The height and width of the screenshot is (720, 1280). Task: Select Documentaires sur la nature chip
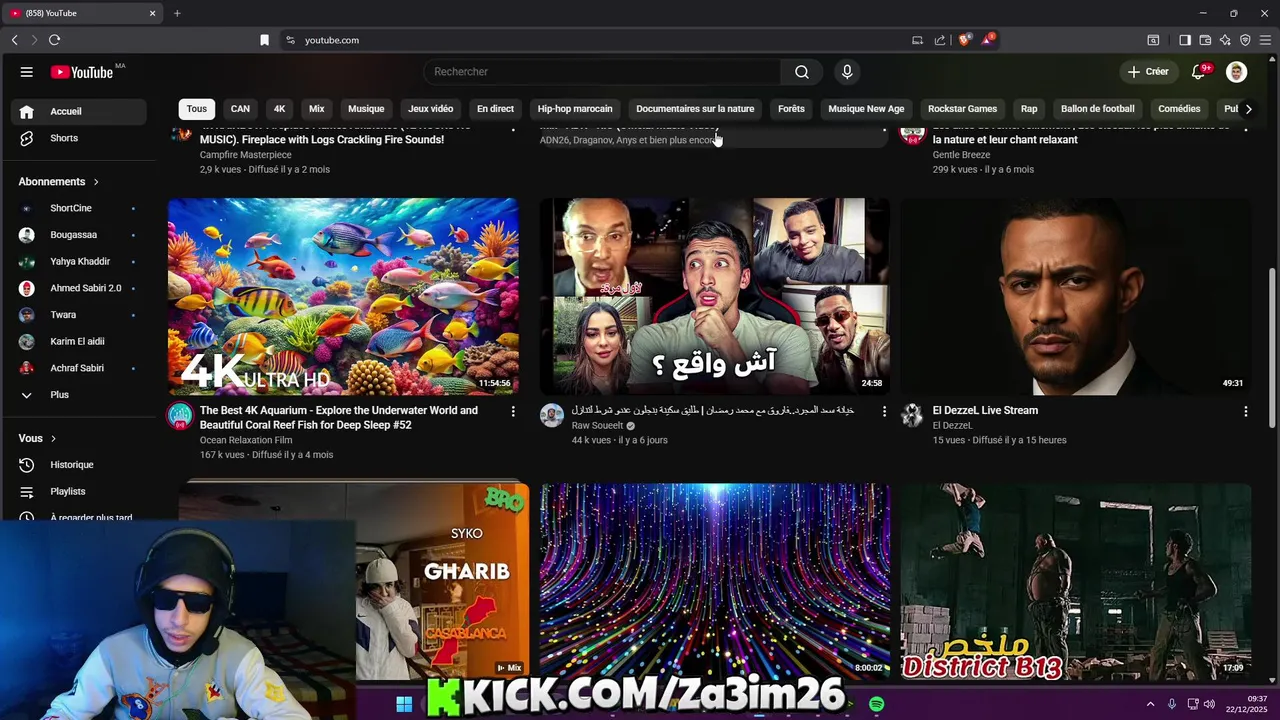[x=695, y=109]
